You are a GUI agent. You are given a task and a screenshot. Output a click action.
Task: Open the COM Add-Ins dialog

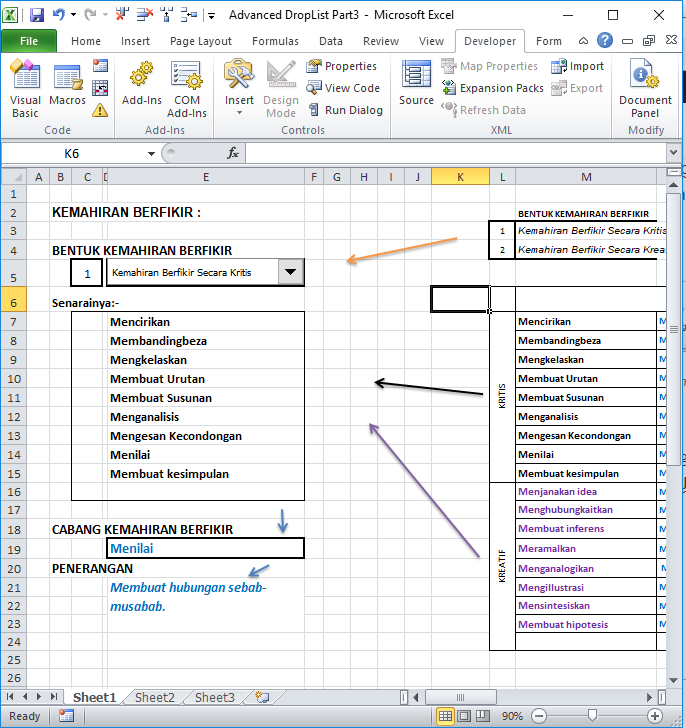tap(187, 87)
